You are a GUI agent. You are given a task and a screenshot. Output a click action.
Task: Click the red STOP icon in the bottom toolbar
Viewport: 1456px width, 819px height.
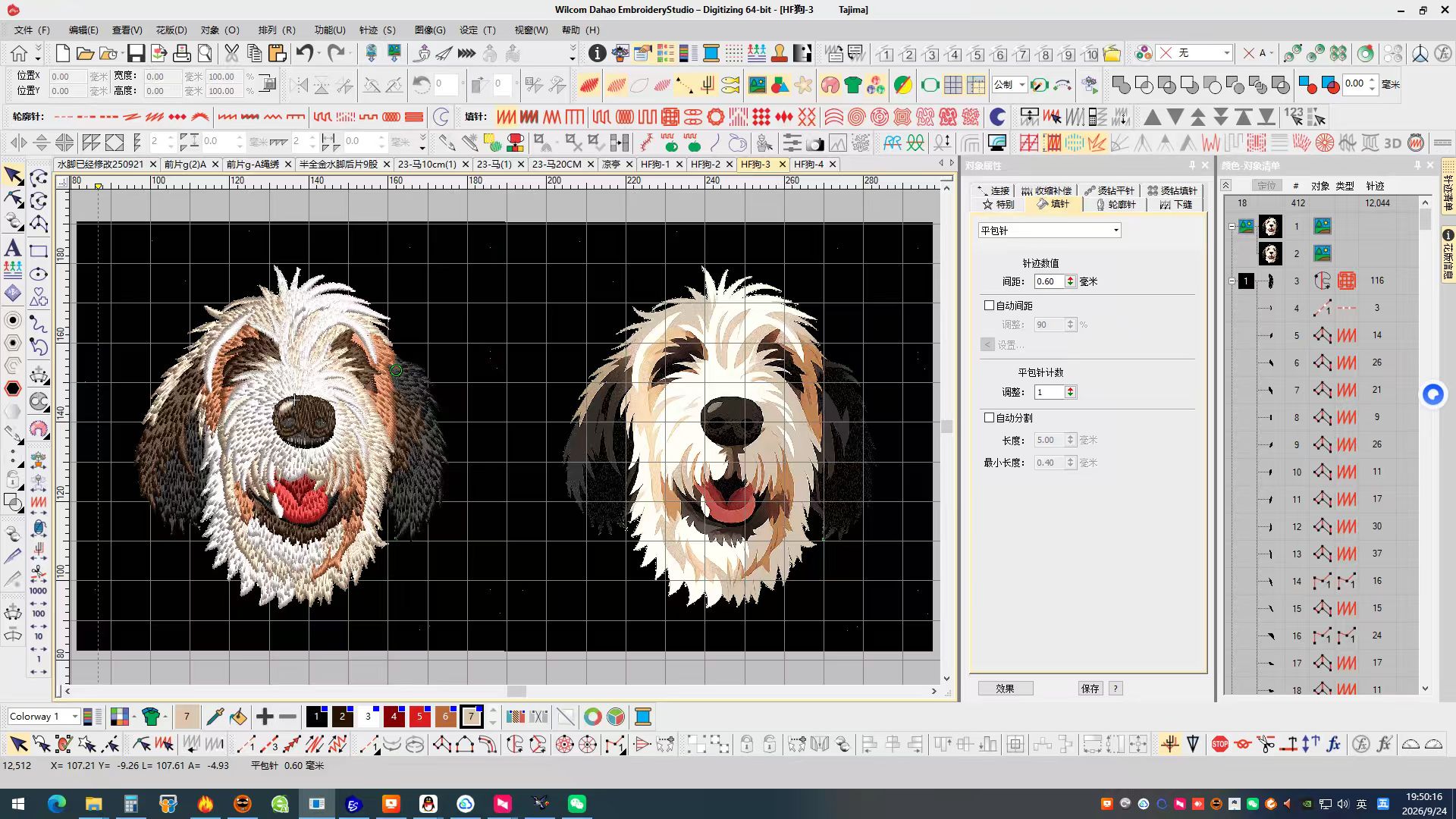(x=1220, y=744)
